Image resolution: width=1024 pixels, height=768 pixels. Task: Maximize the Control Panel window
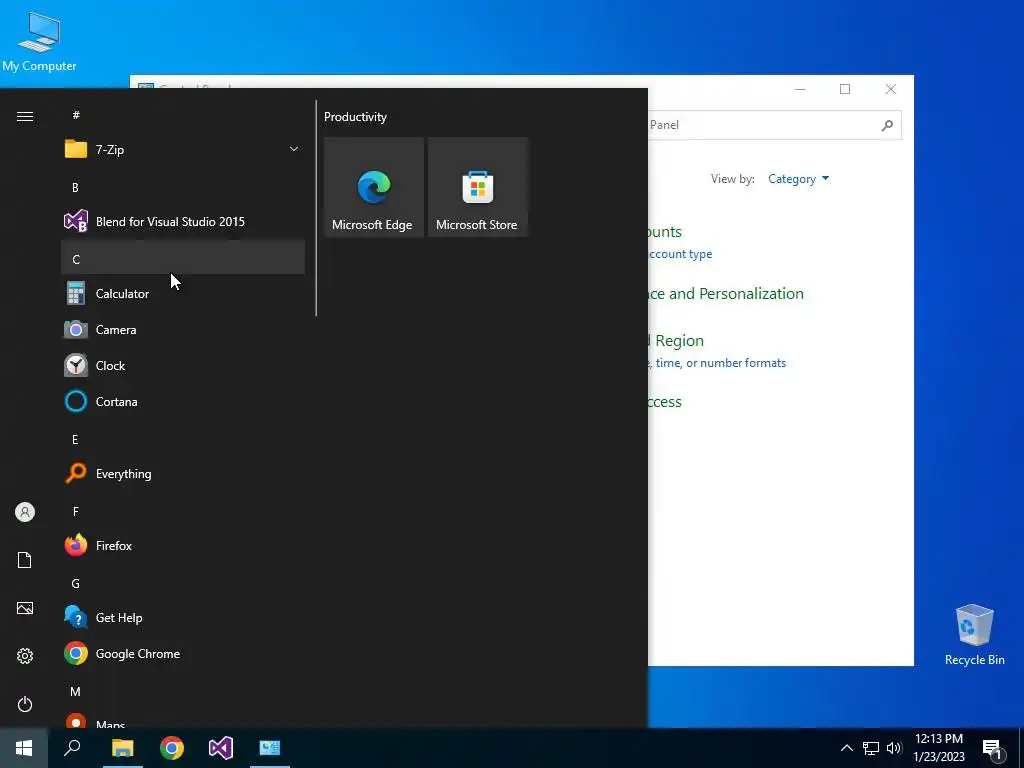coord(845,89)
